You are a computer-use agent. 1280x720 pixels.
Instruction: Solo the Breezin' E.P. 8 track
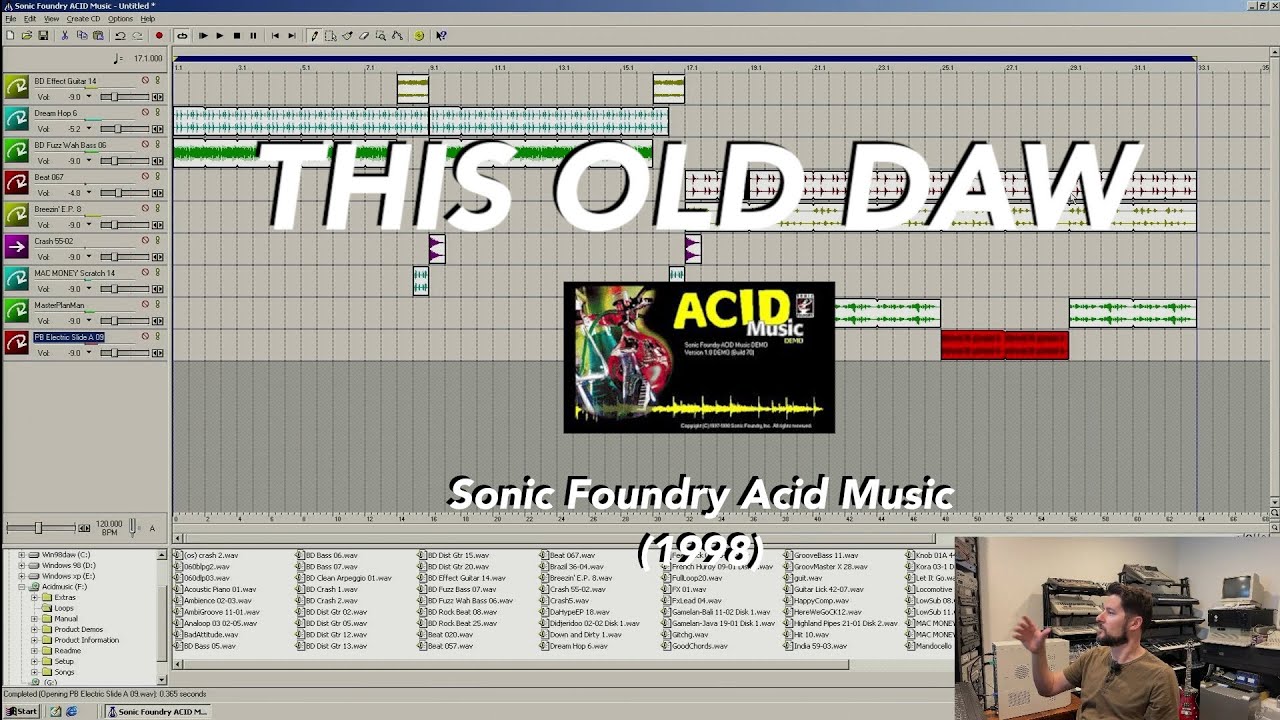[x=157, y=209]
